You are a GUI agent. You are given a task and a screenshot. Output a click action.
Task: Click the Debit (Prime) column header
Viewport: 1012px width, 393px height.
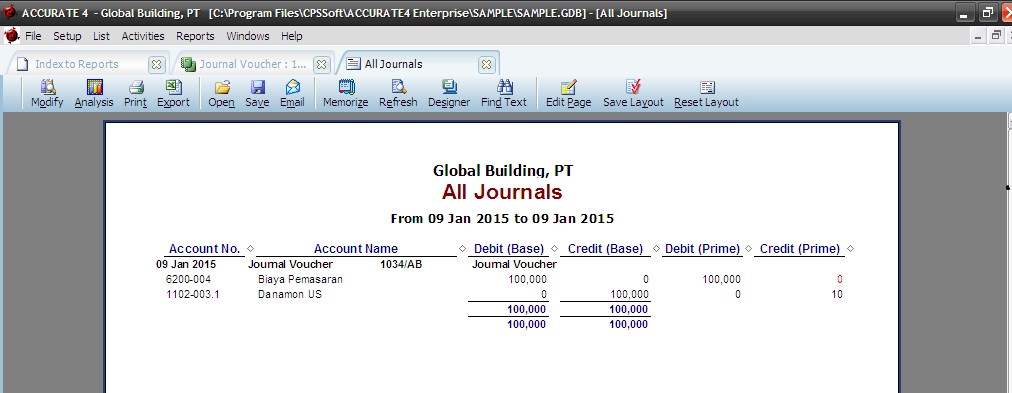point(702,248)
